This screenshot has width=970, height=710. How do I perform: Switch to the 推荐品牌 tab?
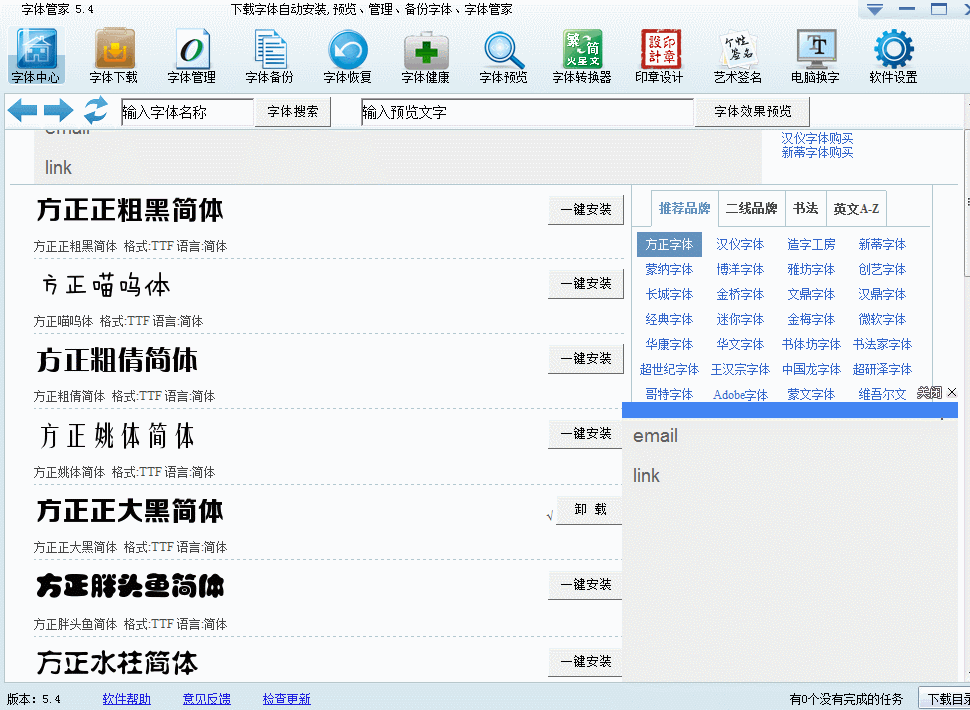684,208
